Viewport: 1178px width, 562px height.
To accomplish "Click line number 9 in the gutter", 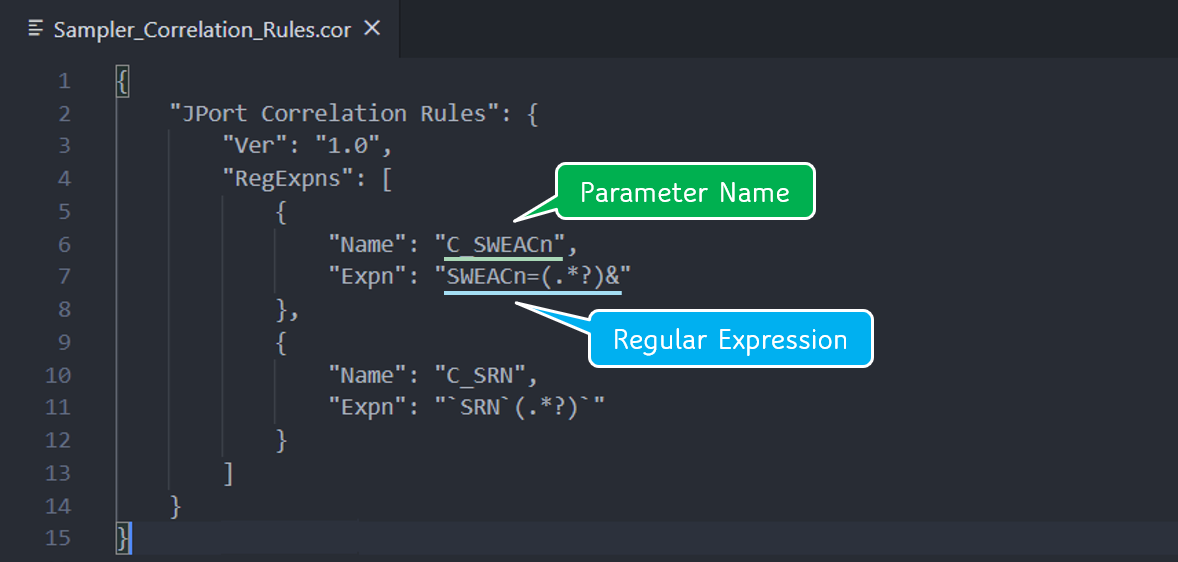I will point(64,342).
